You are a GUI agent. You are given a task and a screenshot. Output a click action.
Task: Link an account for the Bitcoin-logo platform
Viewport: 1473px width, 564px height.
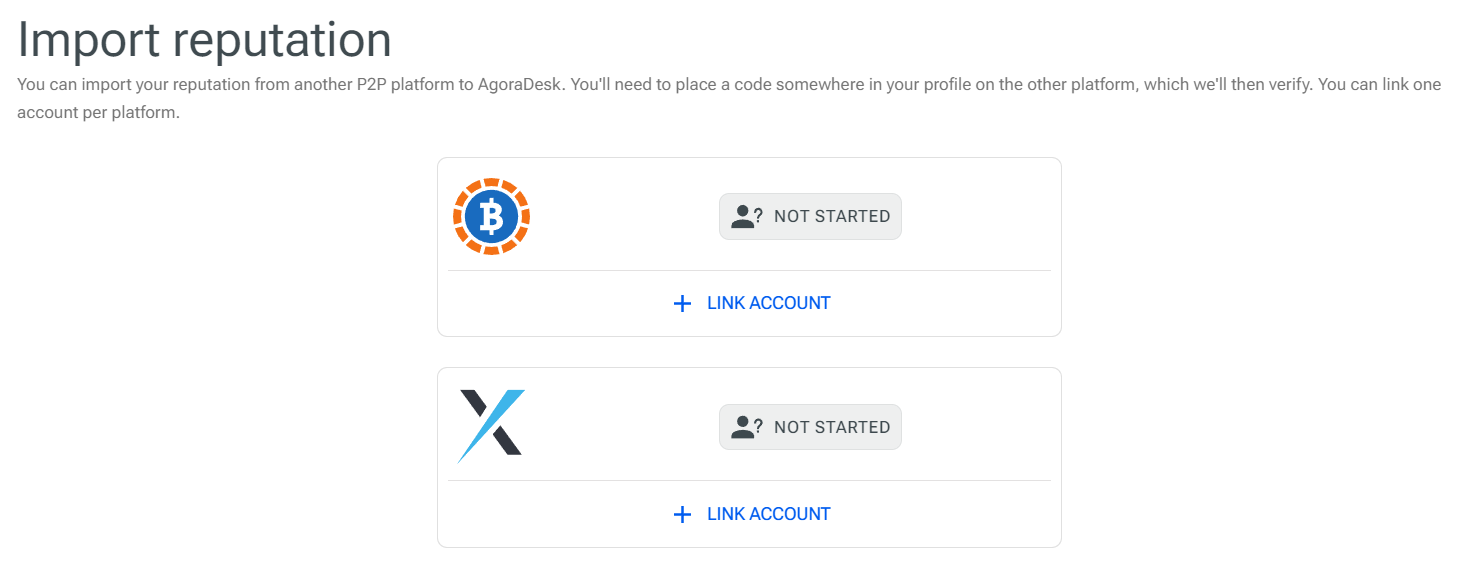(751, 303)
